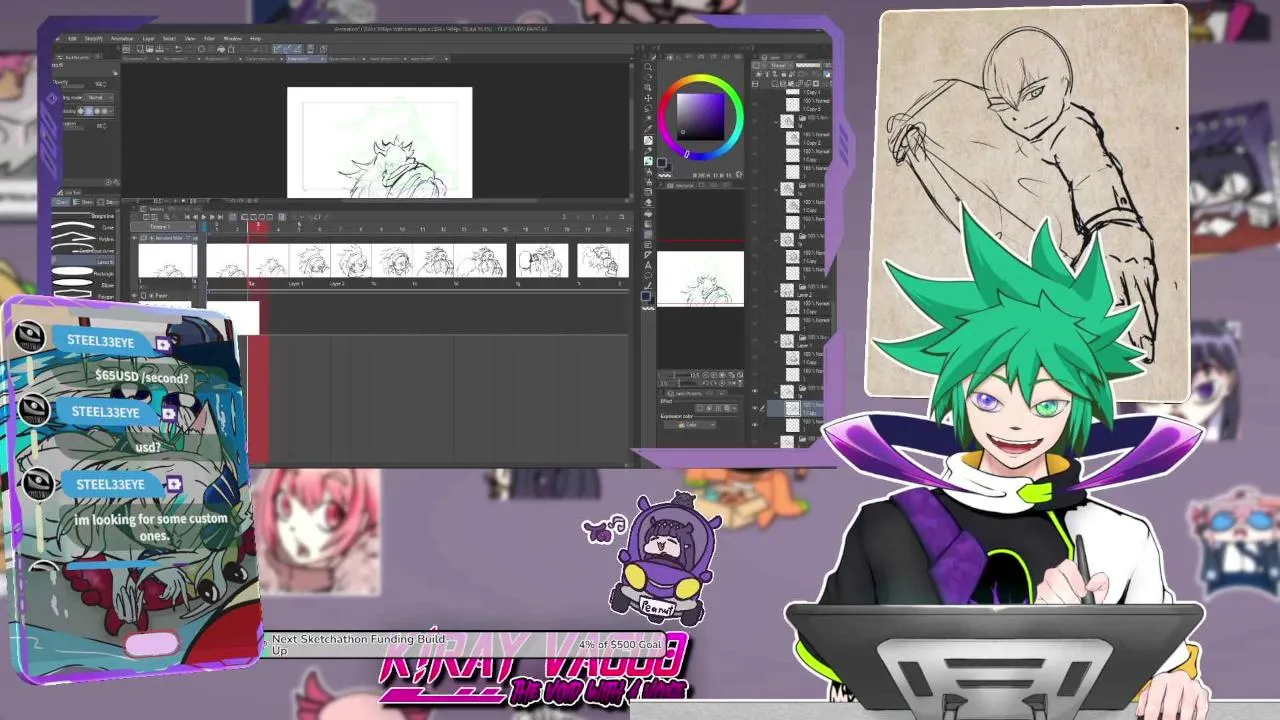
Task: Open the Timeline 1 name dropdown
Action: pos(163,227)
